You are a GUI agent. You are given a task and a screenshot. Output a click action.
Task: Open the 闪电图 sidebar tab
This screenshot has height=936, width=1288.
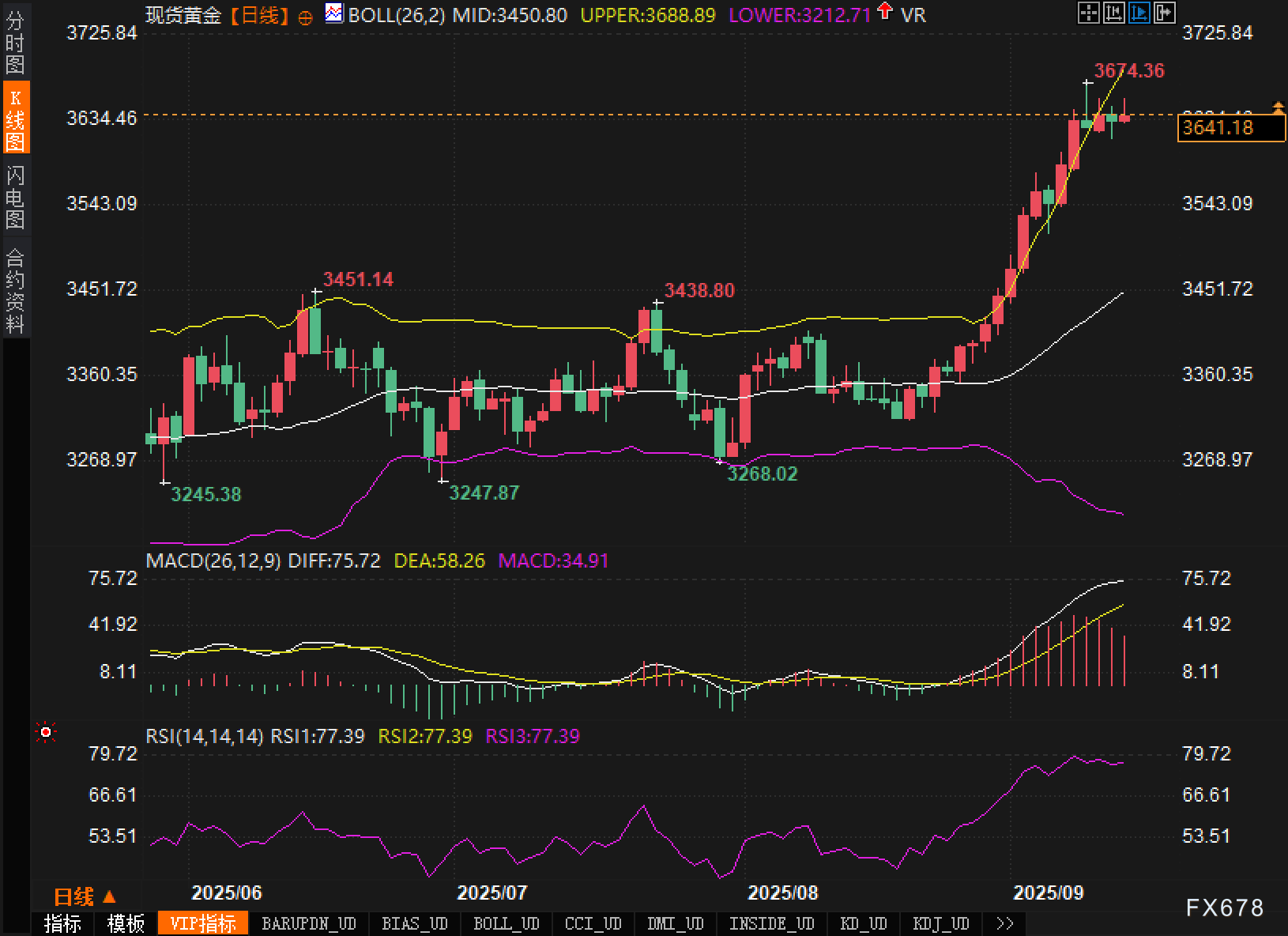click(15, 198)
